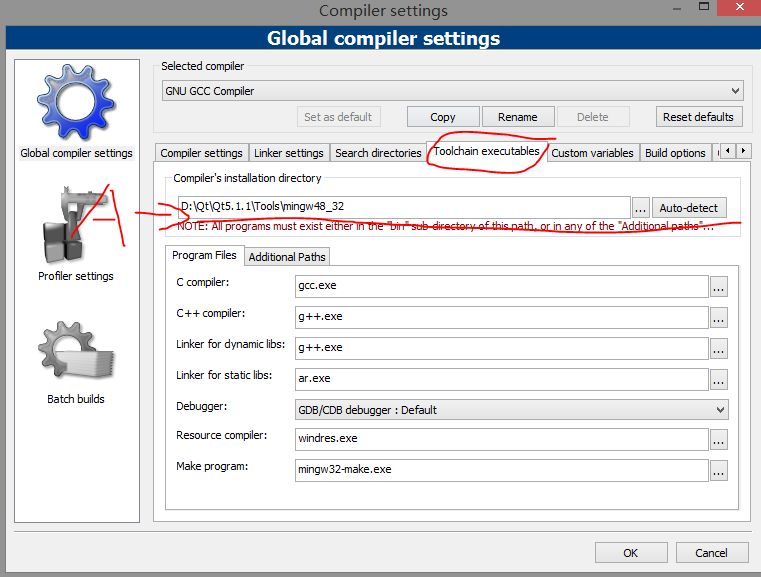Switch to Custom variables tab
Screen dimensions: 761x577
[x=592, y=153]
